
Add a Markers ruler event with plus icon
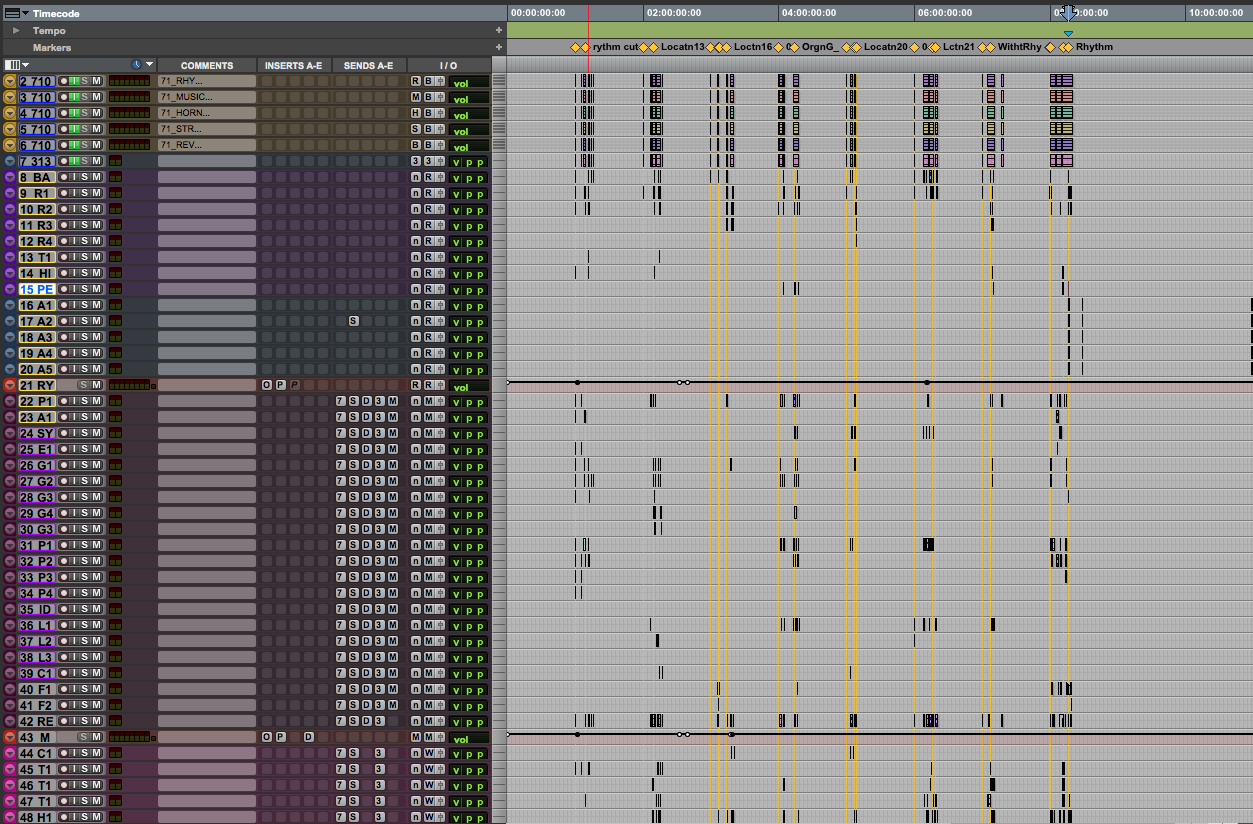pos(499,47)
